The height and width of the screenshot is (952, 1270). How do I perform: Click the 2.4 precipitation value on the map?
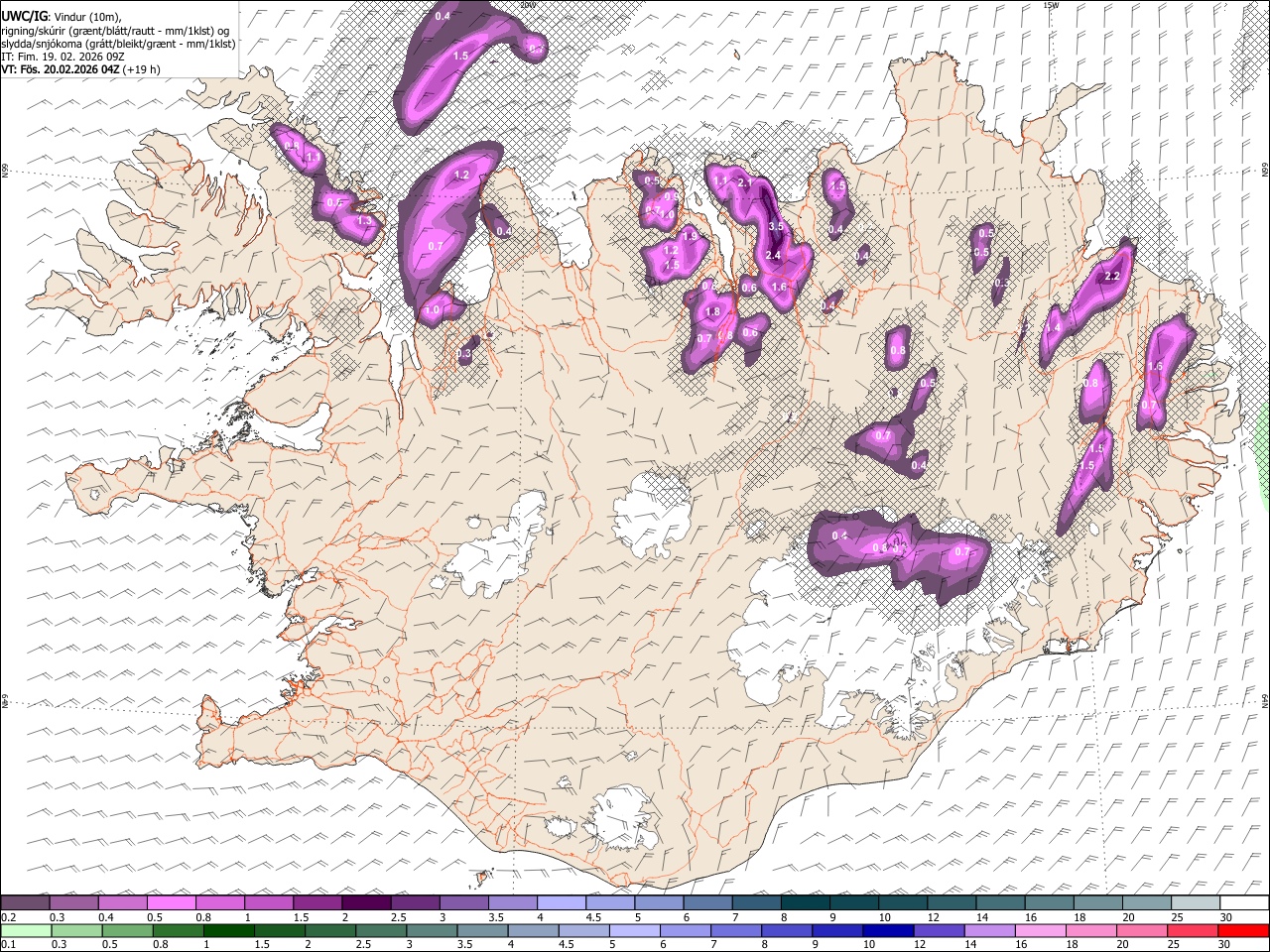(773, 256)
